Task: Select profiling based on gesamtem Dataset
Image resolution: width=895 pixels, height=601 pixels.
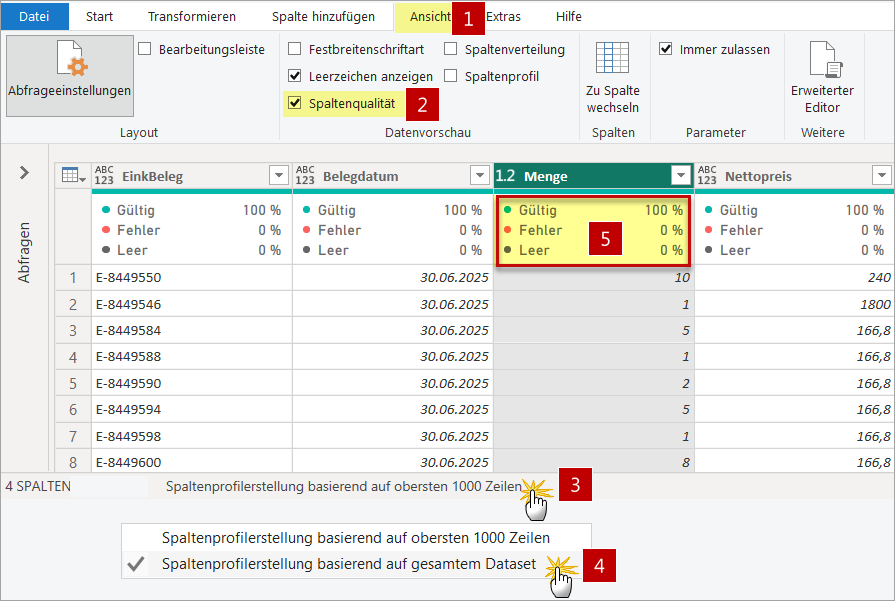Action: click(348, 564)
